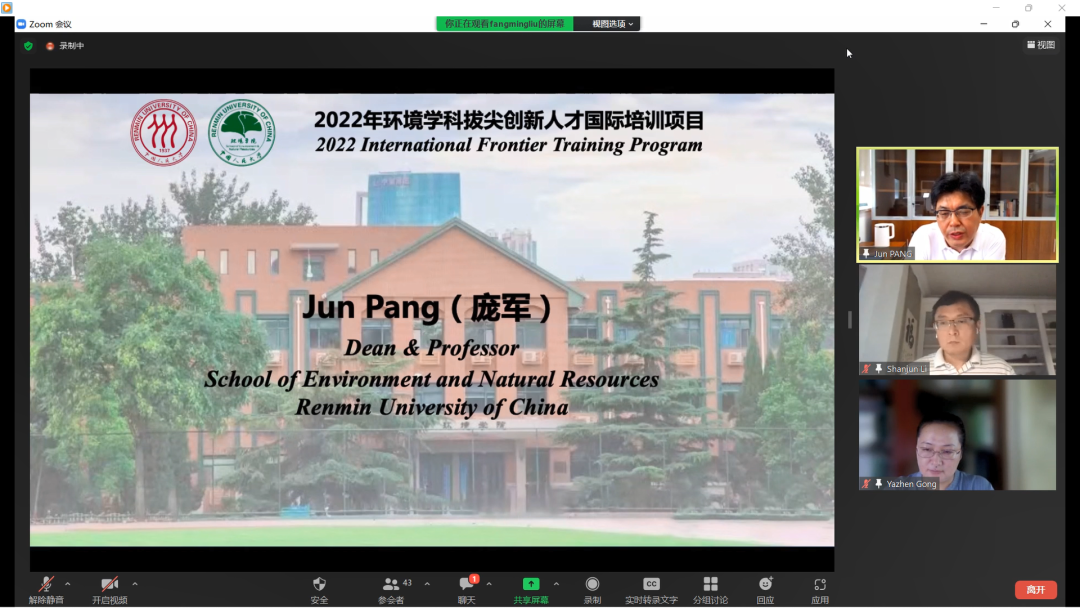Open the Apps icon
The height and width of the screenshot is (608, 1080).
click(x=820, y=585)
